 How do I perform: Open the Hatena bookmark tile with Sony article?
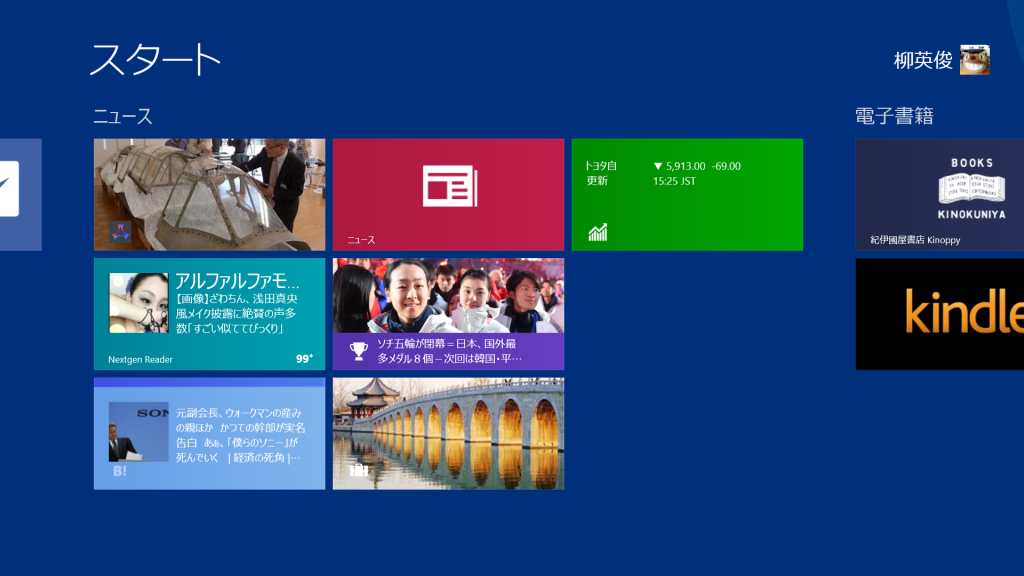click(210, 434)
